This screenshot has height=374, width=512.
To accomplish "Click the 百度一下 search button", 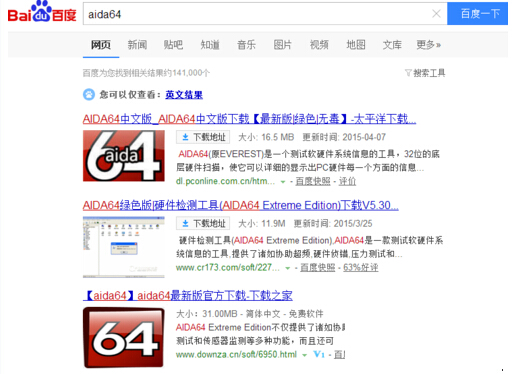I will click(477, 14).
